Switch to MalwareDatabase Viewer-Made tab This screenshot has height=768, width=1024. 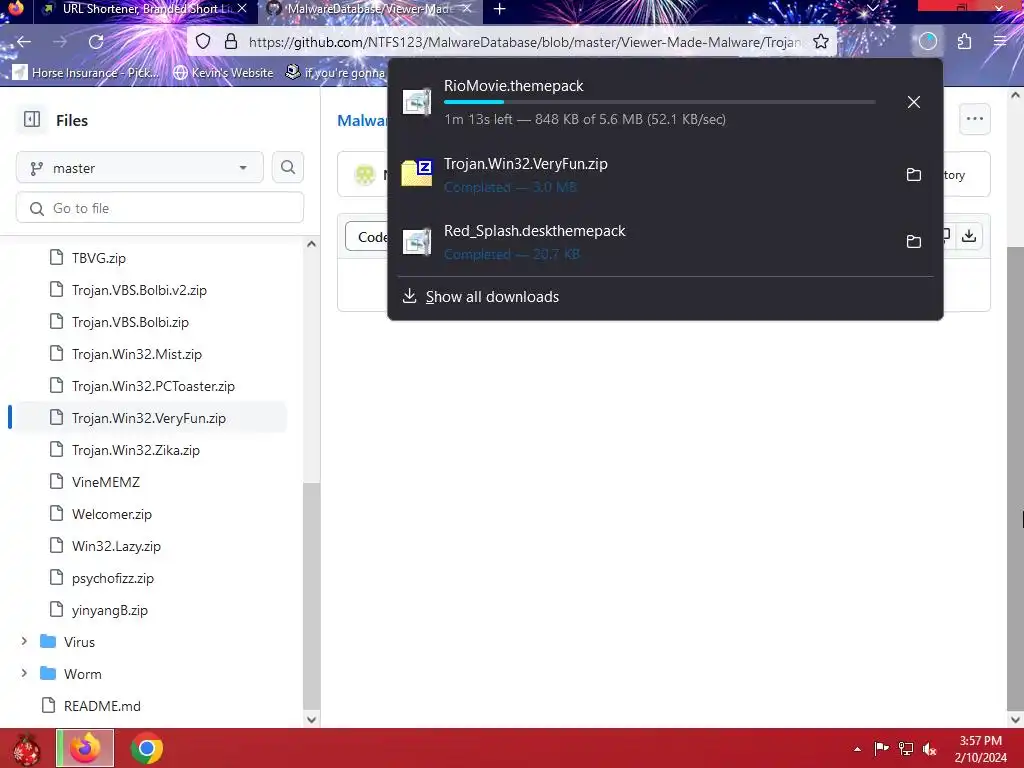pyautogui.click(x=370, y=9)
